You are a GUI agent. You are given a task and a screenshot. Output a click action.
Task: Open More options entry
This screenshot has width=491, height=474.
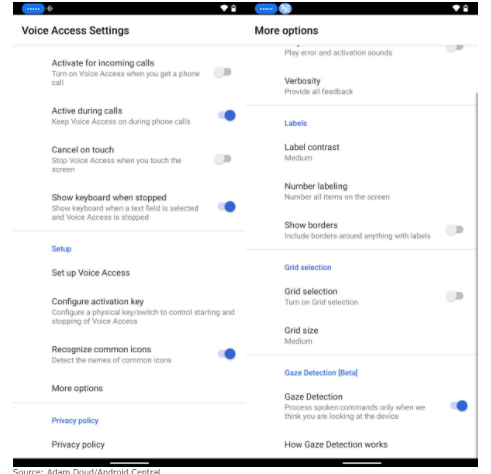[x=129, y=388]
